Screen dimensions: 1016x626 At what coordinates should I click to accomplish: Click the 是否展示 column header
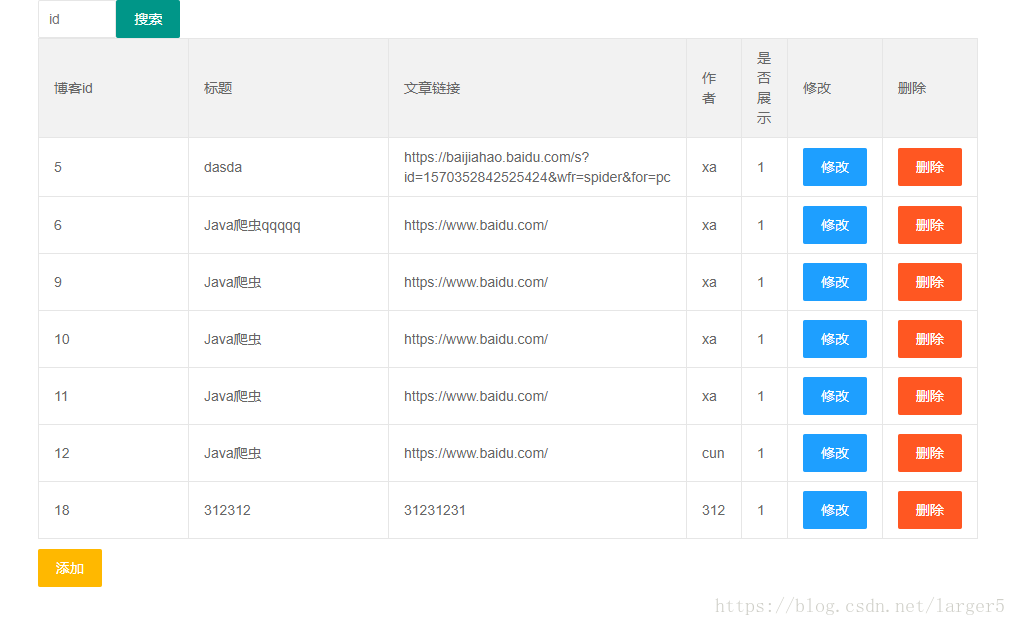(763, 88)
